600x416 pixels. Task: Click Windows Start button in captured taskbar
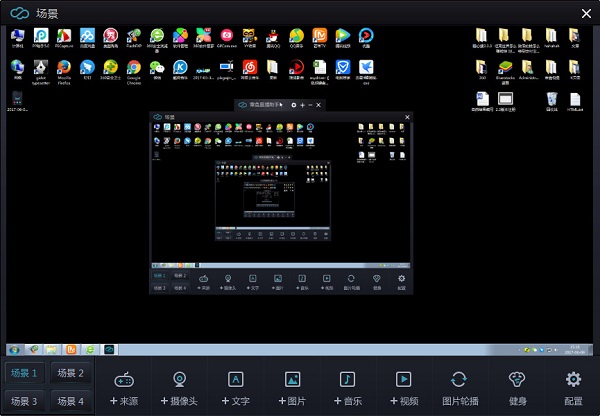tap(15, 349)
